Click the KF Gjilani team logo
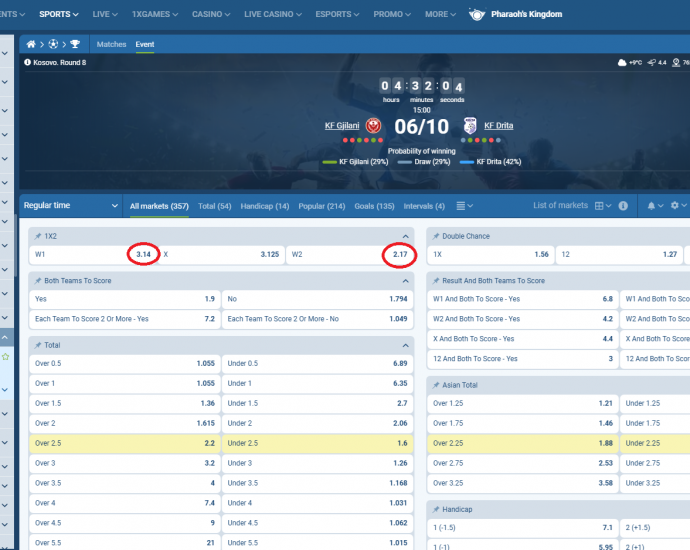Image resolution: width=690 pixels, height=550 pixels. pyautogui.click(x=372, y=126)
